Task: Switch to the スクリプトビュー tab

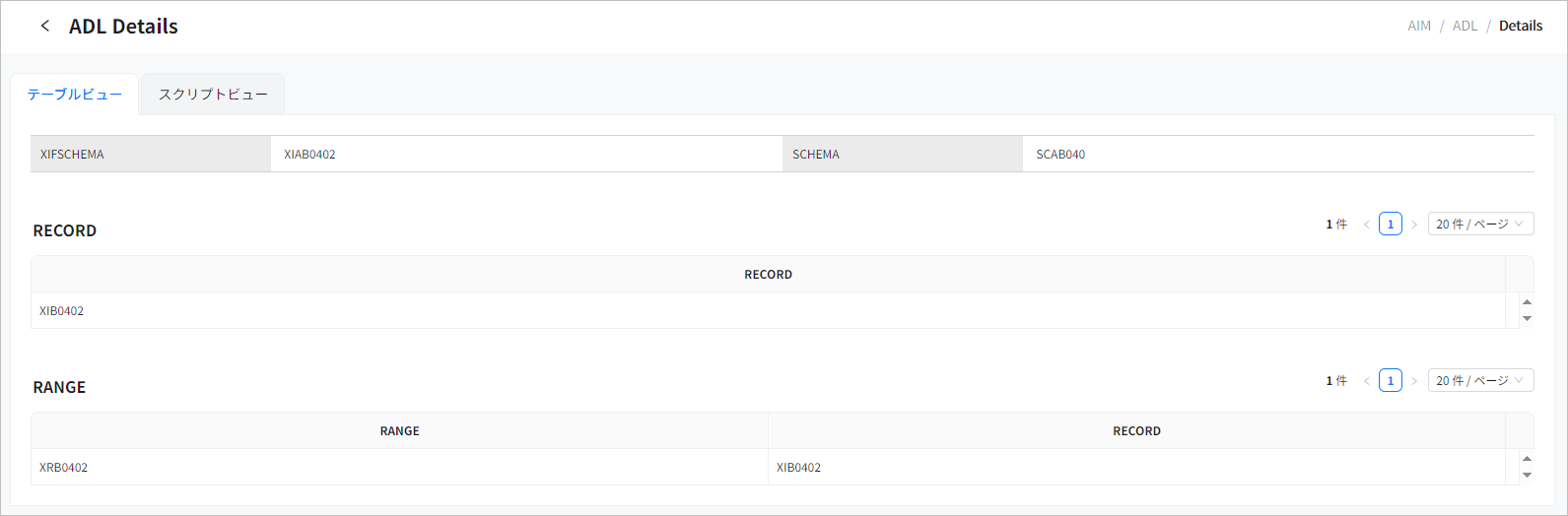Action: click(213, 95)
